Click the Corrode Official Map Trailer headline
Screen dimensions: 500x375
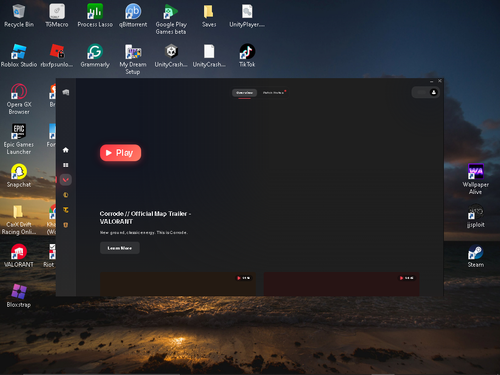pyautogui.click(x=145, y=217)
